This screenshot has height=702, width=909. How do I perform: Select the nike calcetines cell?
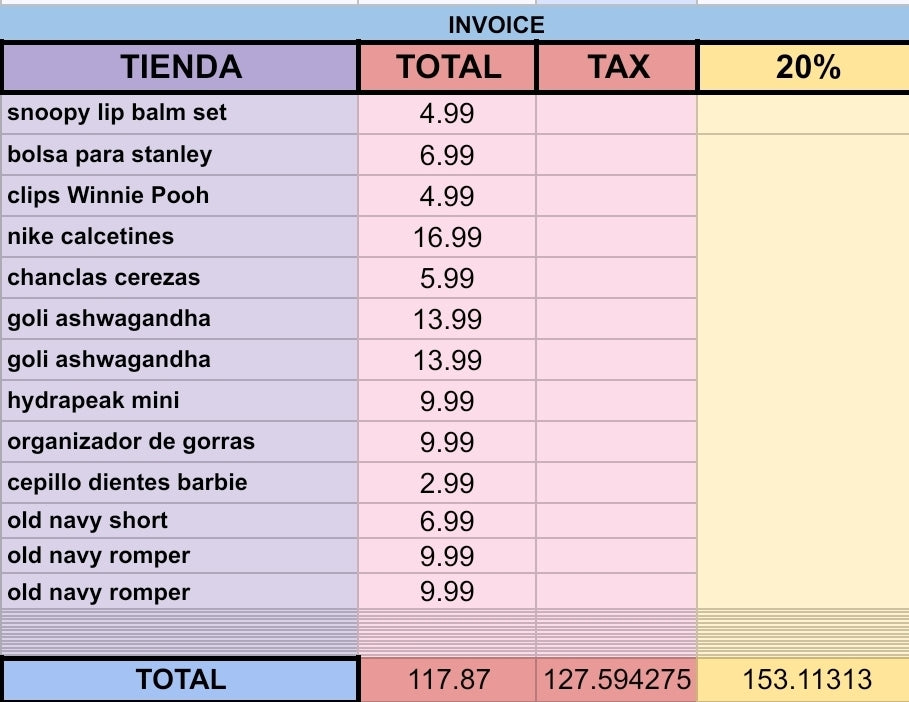[x=180, y=236]
